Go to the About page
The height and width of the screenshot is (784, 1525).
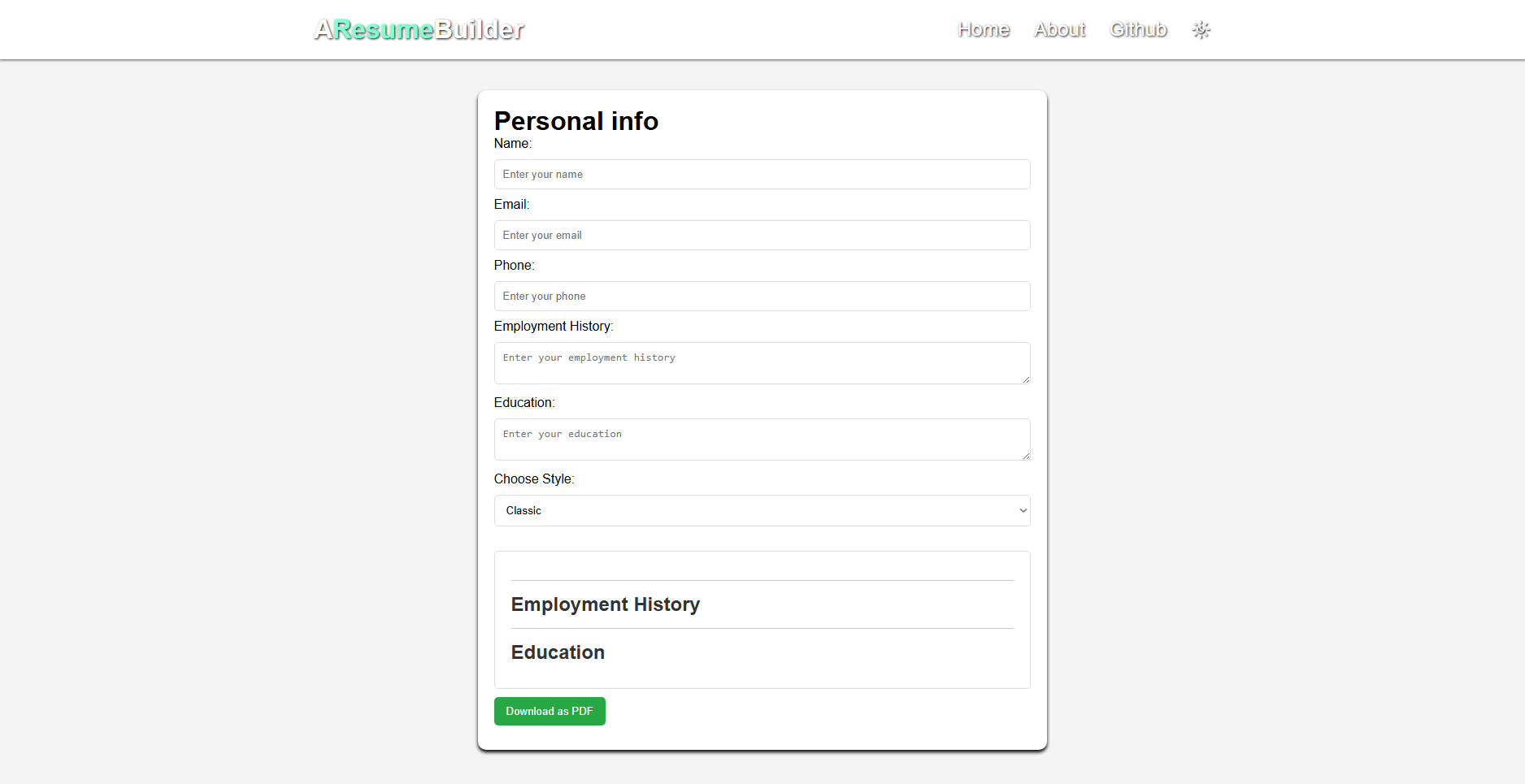pos(1059,30)
